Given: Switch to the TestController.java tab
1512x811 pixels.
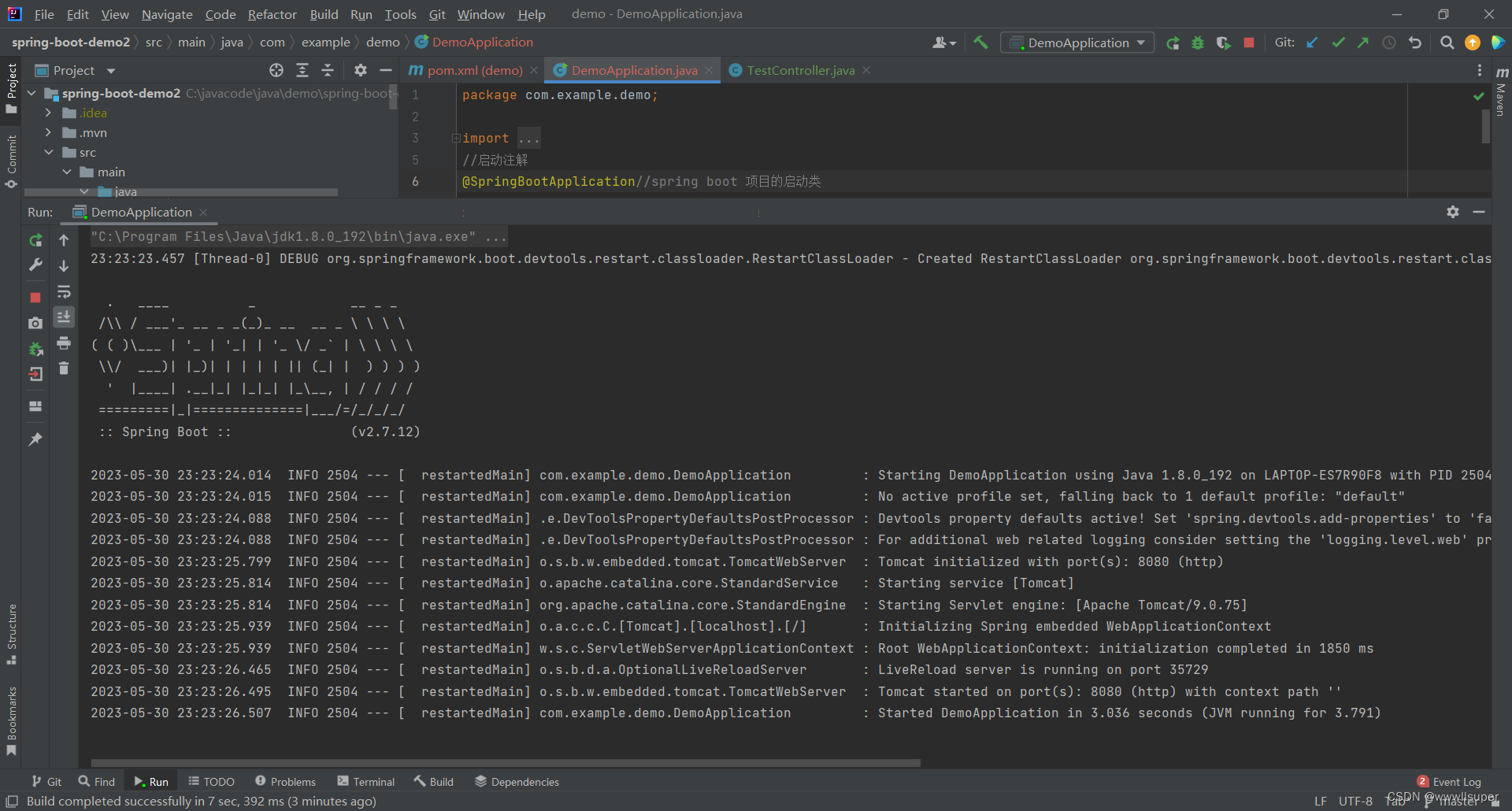Looking at the screenshot, I should 800,70.
